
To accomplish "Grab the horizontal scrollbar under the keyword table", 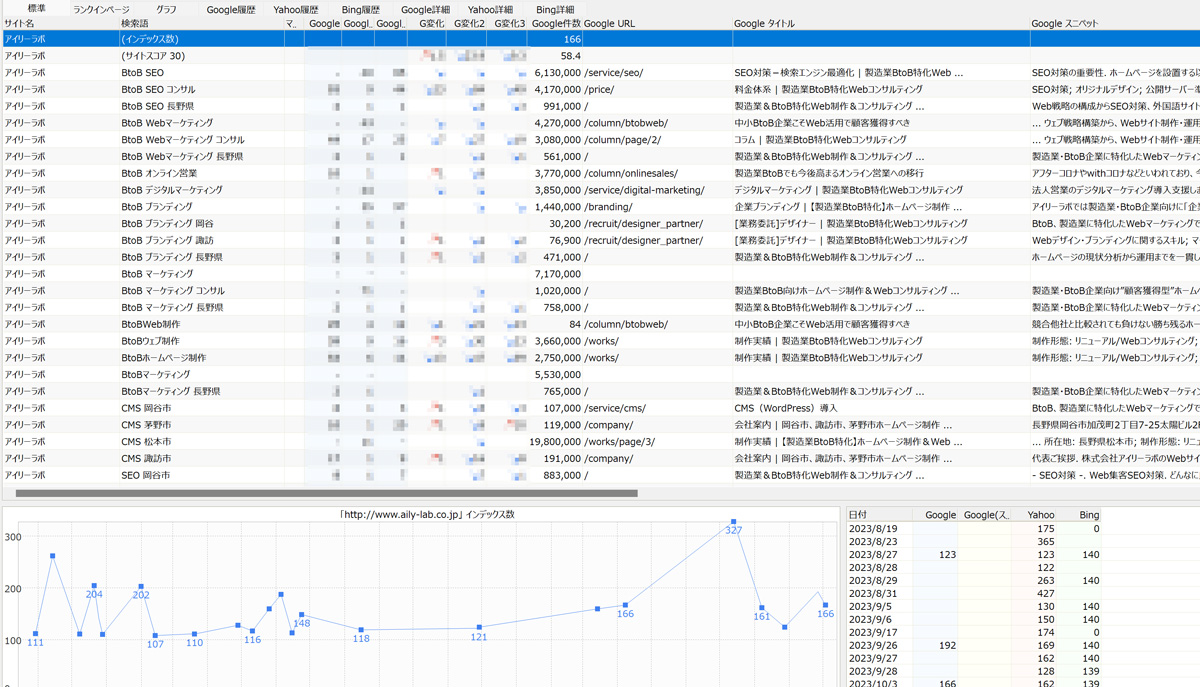I will (x=326, y=493).
